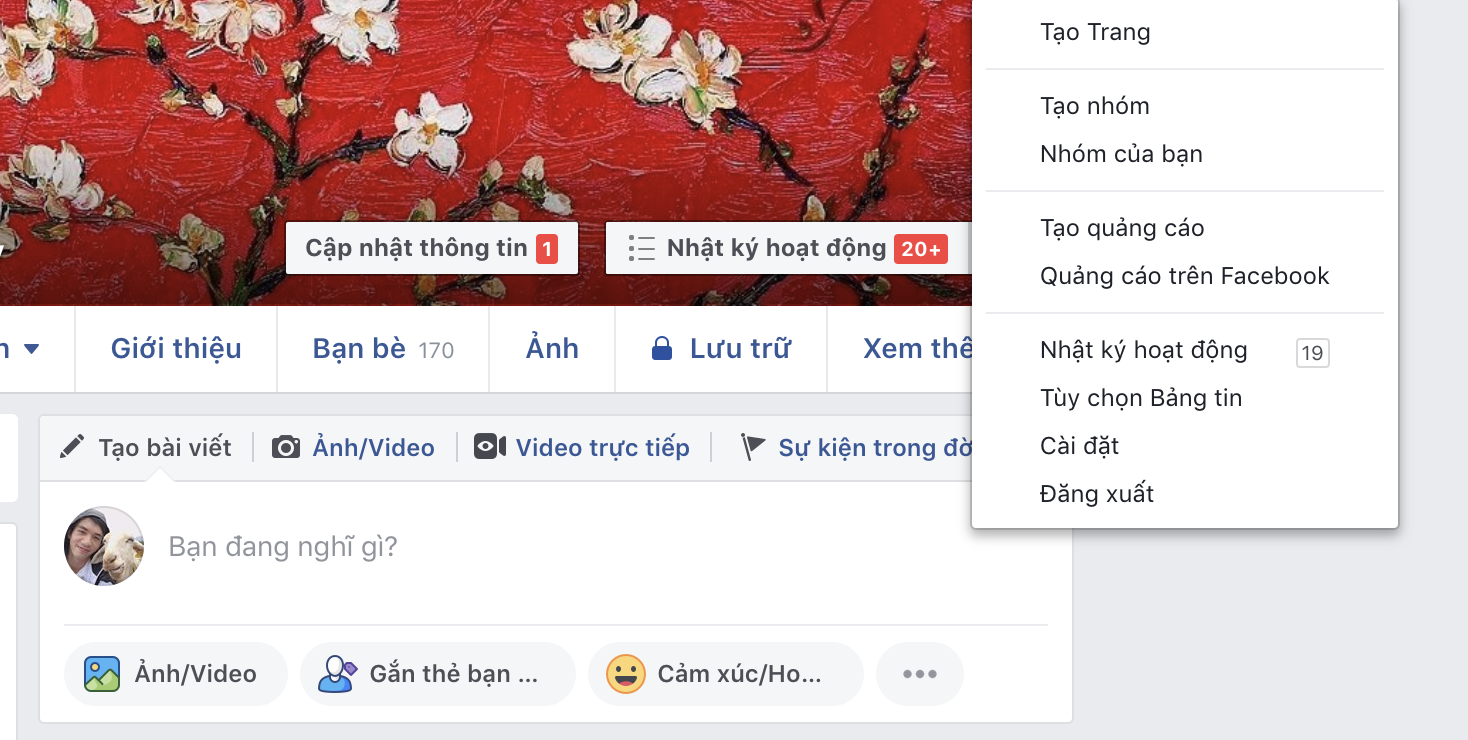This screenshot has height=740, width=1468.
Task: Click the smiley emoji feeling icon
Action: (626, 674)
